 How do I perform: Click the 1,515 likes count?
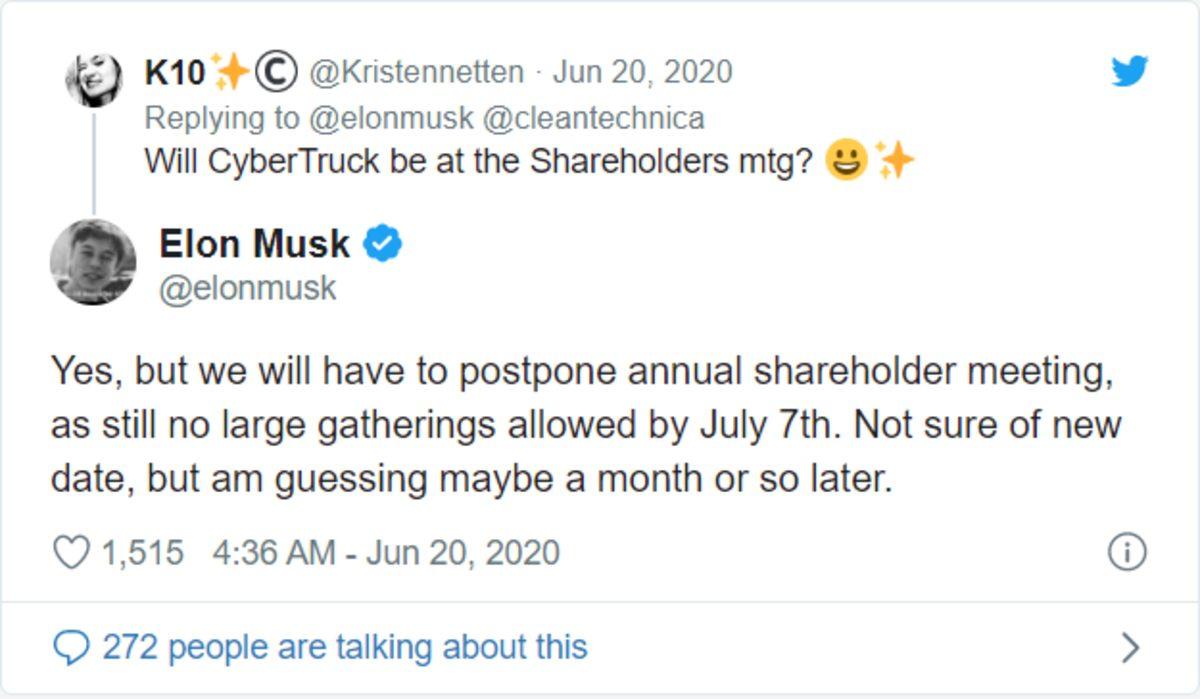(143, 553)
